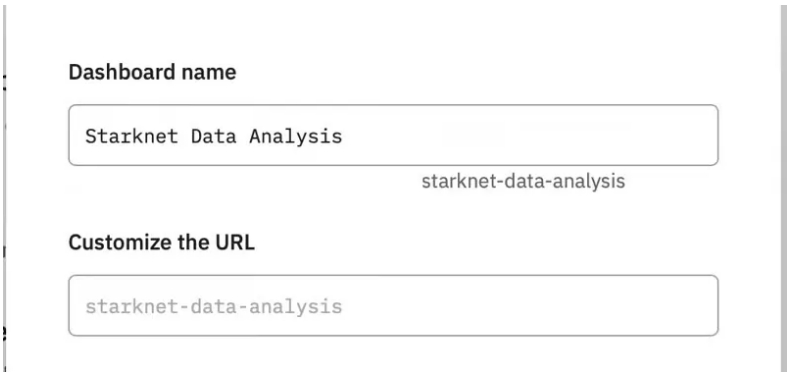Screen dimensions: 789x374
Task: Click the "Dashboard name" label
Action: coord(152,72)
